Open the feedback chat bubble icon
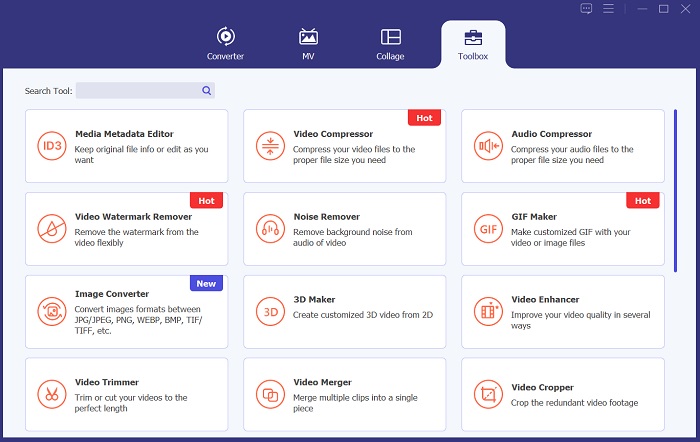 [x=586, y=8]
